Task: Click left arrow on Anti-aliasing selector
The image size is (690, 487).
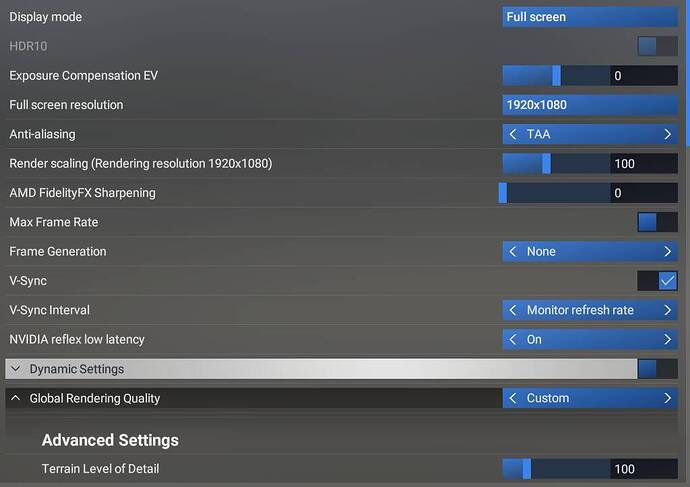Action: pos(514,134)
